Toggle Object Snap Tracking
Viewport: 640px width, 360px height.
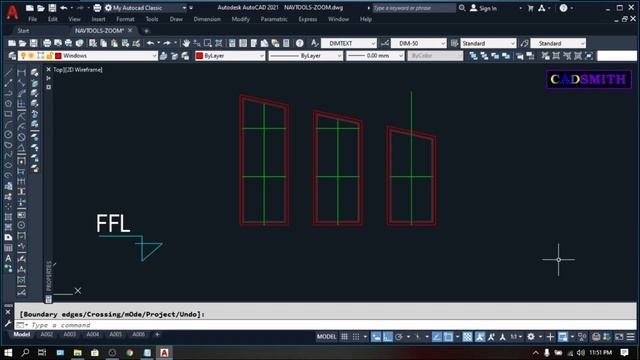(437, 337)
